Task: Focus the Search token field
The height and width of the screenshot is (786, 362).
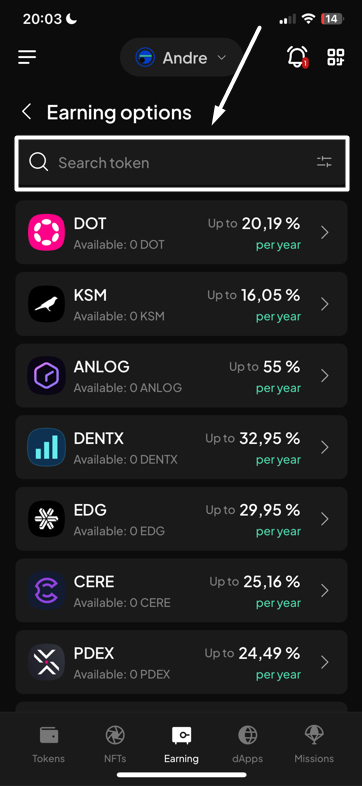Action: tap(182, 162)
